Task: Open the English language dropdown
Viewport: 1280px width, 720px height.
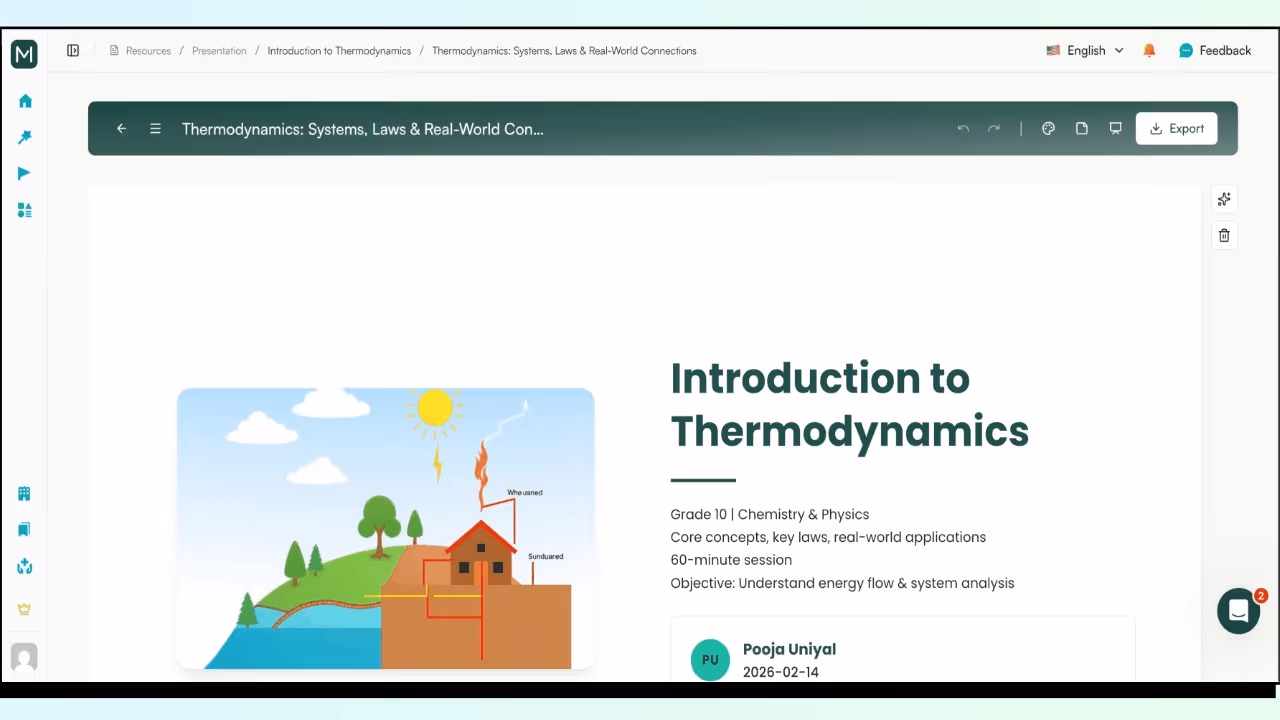Action: coord(1086,50)
